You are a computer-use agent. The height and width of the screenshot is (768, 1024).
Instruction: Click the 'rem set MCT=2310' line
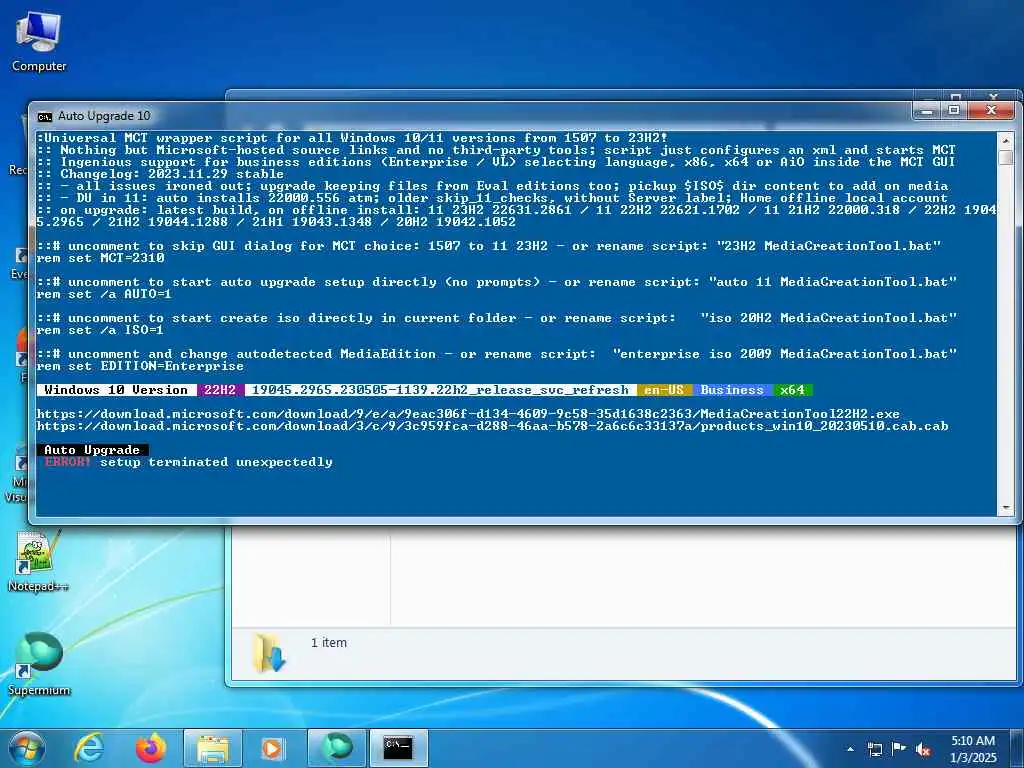pos(101,258)
